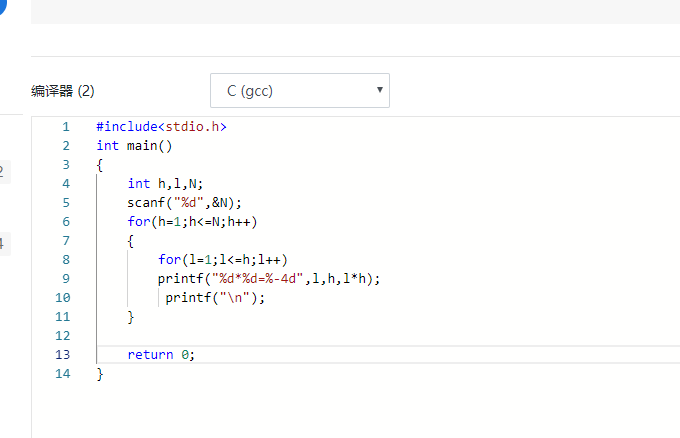This screenshot has width=680, height=438.
Task: Click line number 9 in the gutter
Action: pyautogui.click(x=66, y=279)
